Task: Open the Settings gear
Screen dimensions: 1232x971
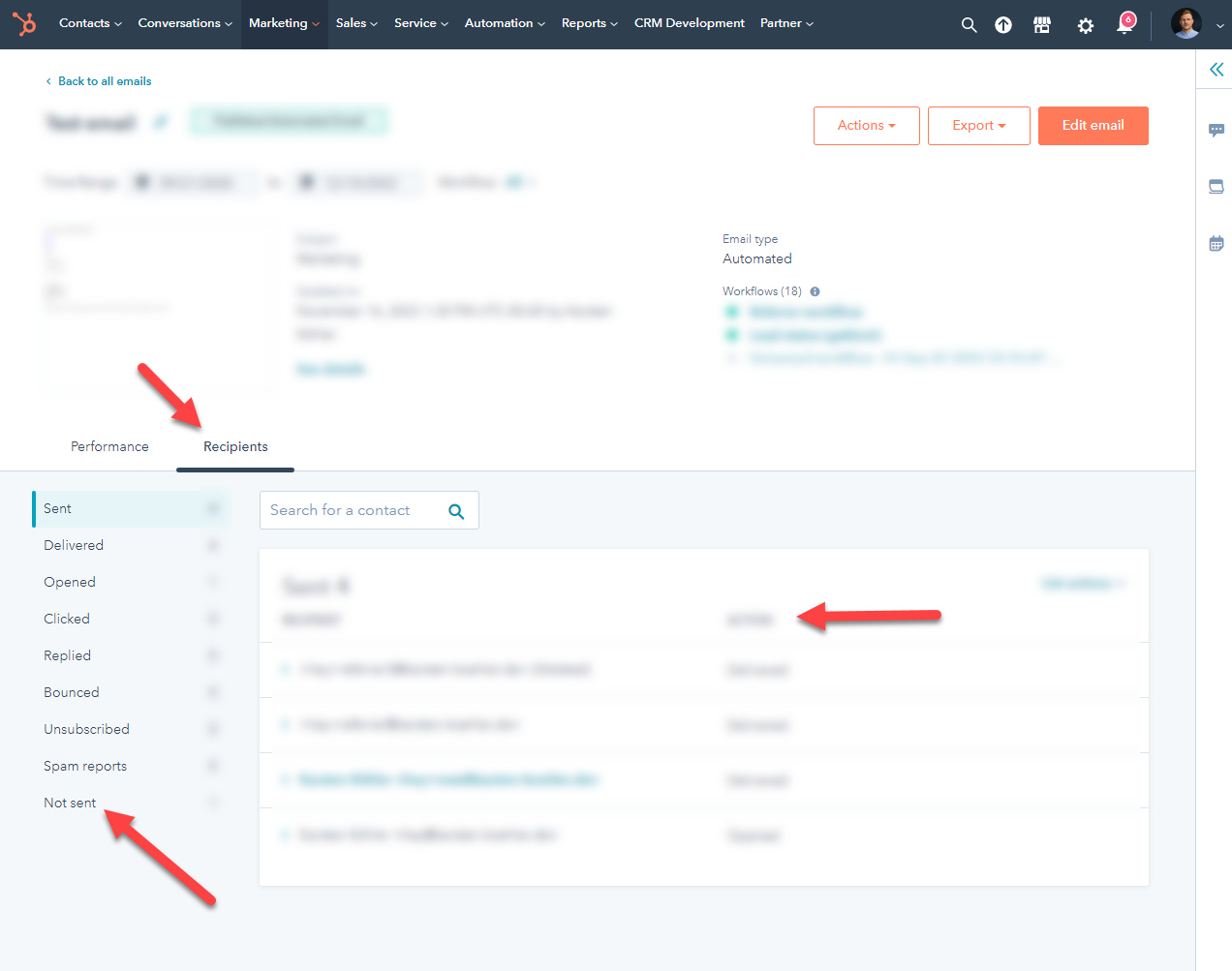Action: point(1085,25)
